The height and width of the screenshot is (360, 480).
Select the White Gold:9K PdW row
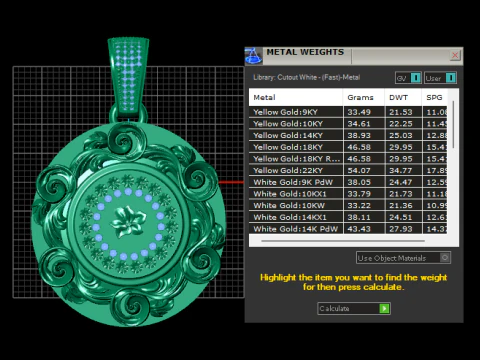point(348,182)
